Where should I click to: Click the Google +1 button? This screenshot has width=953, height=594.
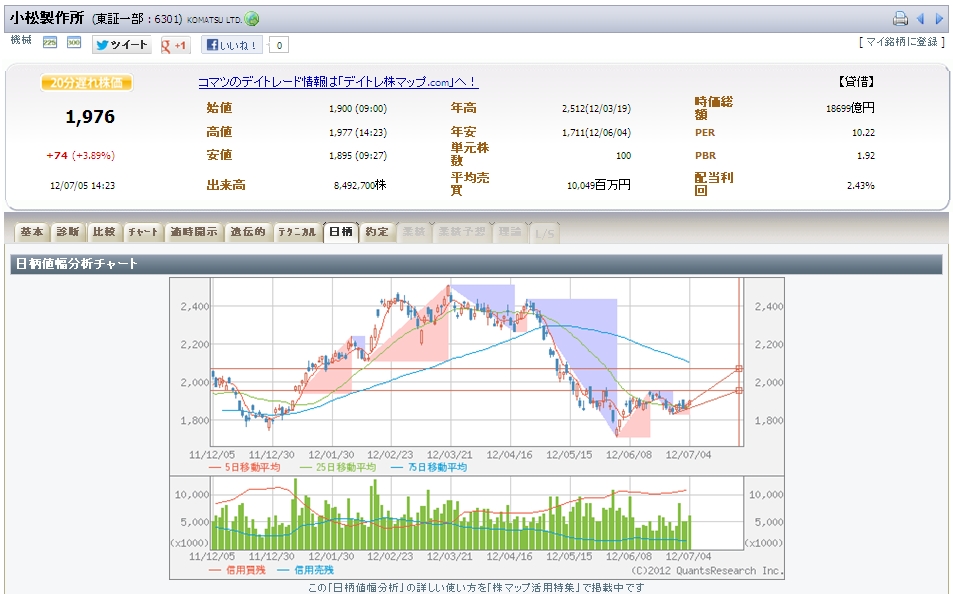[x=175, y=45]
